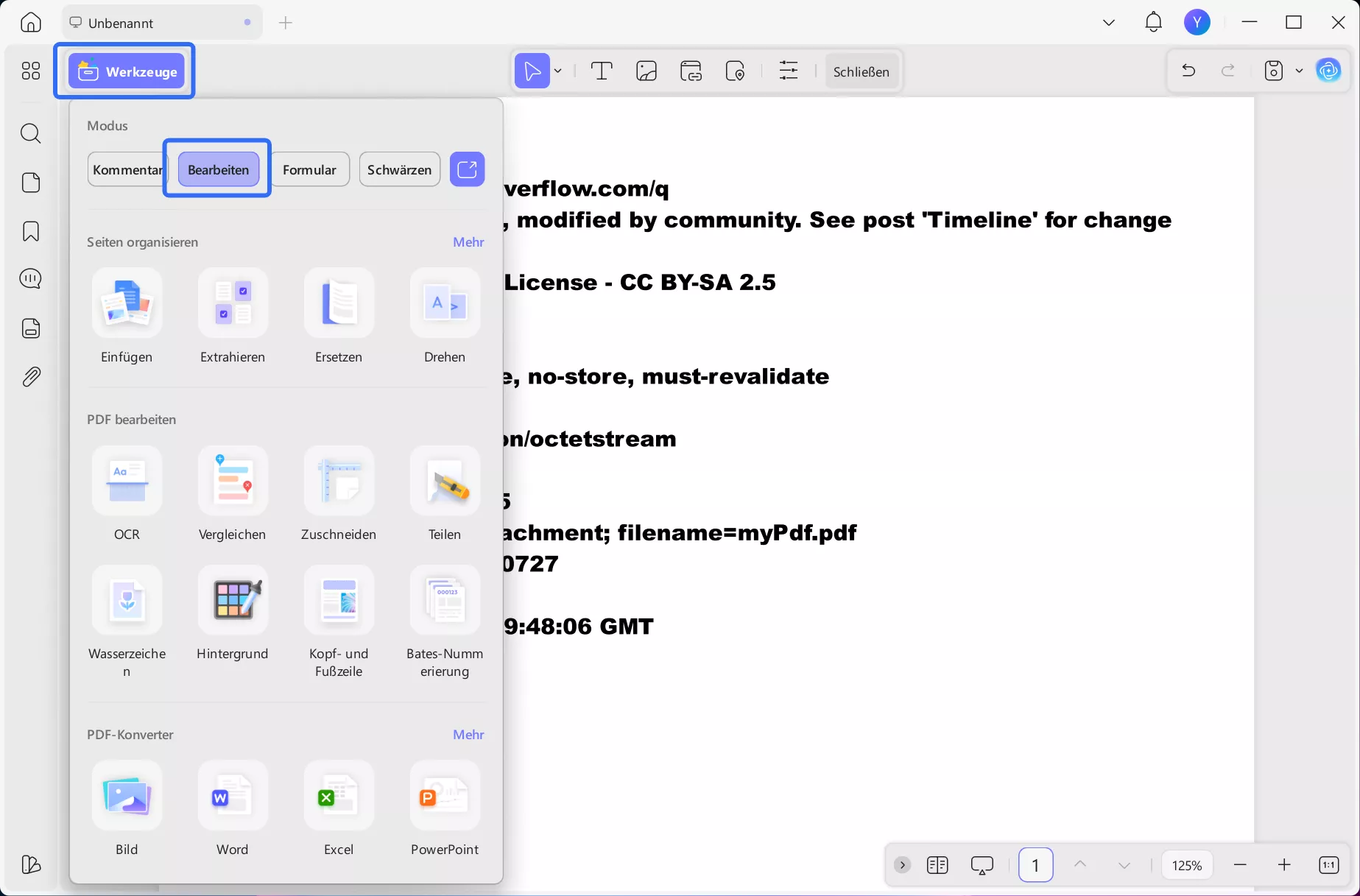
Task: Open the Hintergrund tool
Action: point(233,613)
